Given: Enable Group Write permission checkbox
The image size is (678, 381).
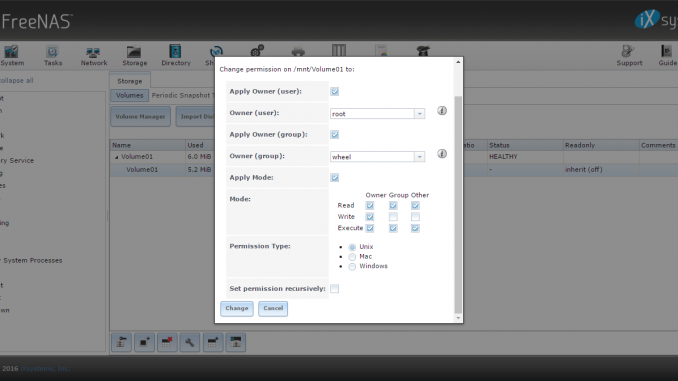Looking at the screenshot, I should point(393,217).
